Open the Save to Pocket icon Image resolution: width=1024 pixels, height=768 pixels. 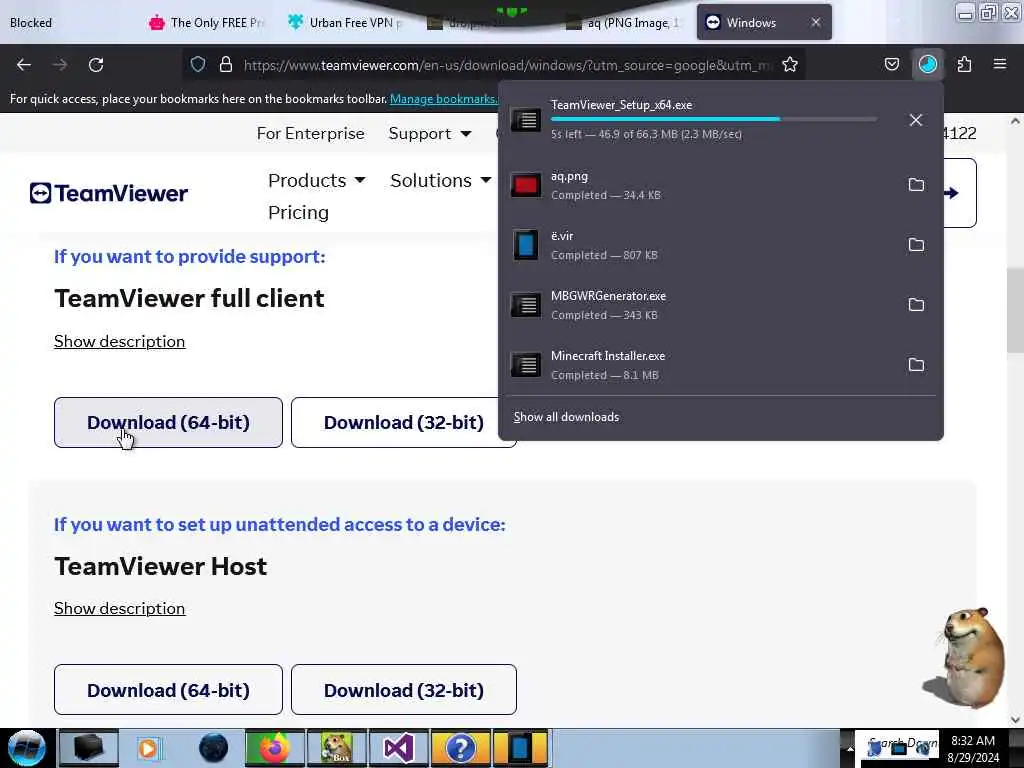(x=891, y=64)
